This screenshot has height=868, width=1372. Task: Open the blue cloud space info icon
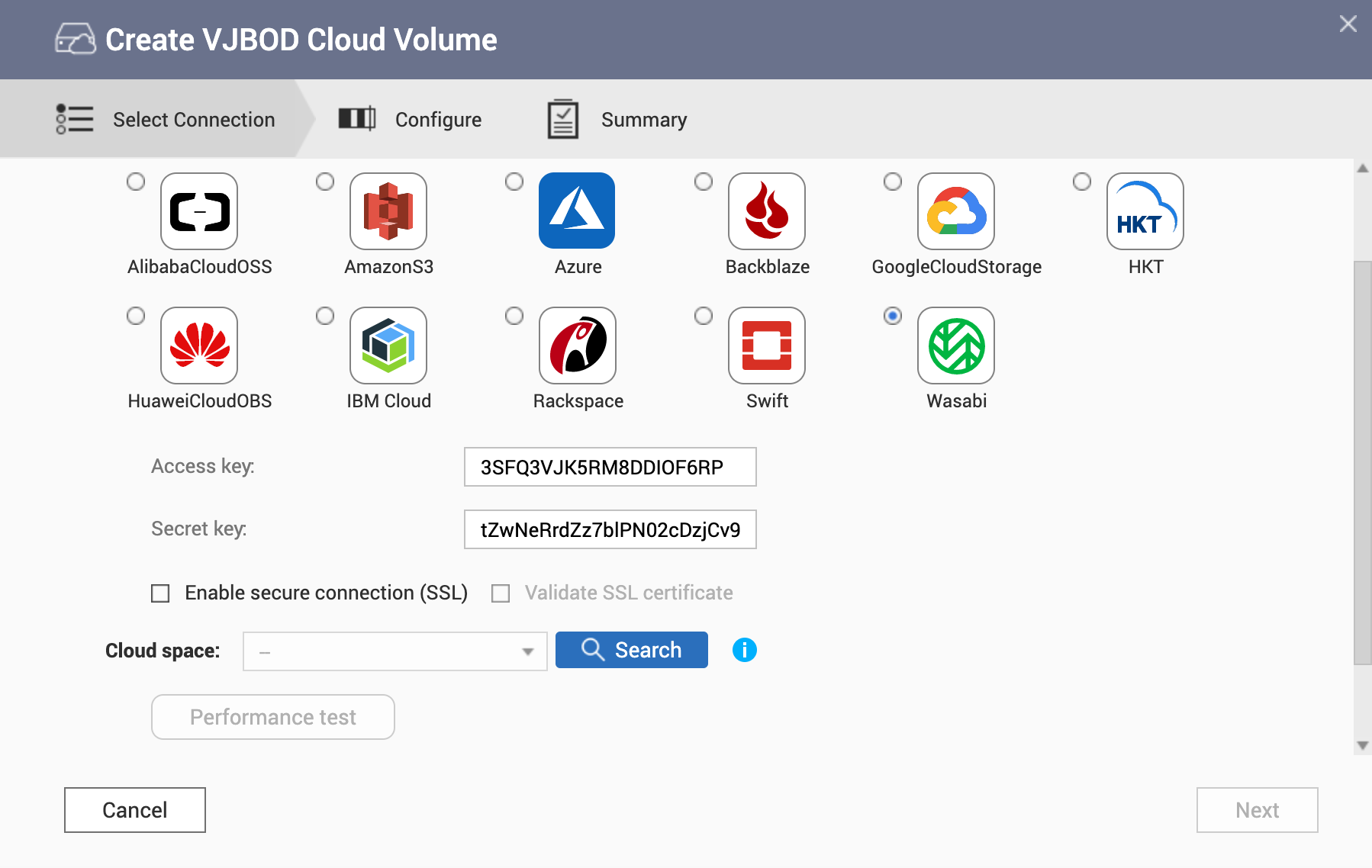745,650
